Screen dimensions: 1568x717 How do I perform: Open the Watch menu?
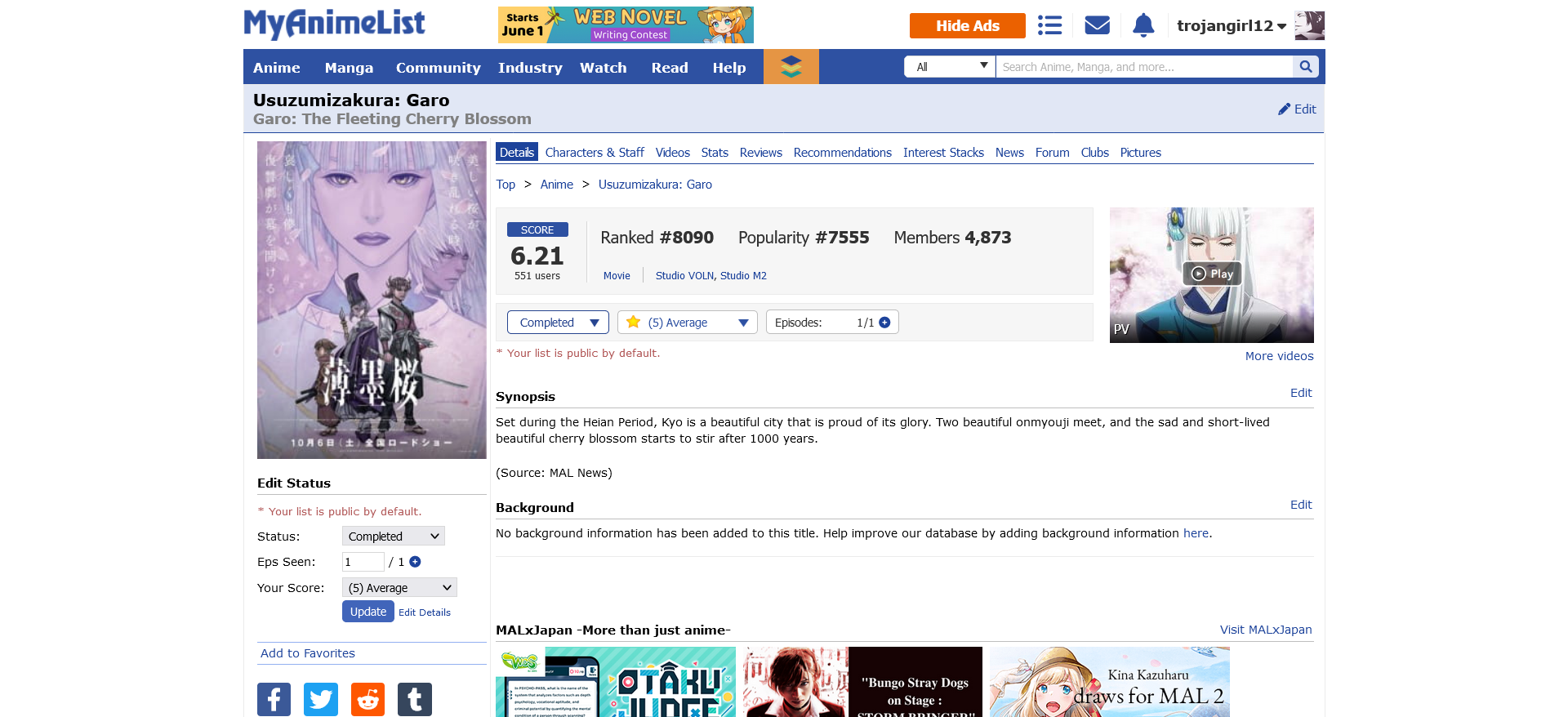click(x=604, y=68)
